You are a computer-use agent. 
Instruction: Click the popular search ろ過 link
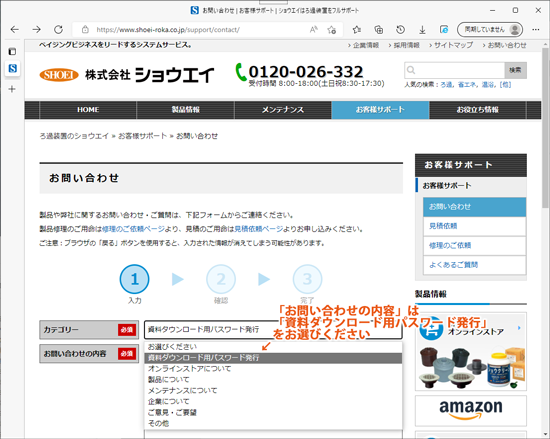click(x=446, y=85)
